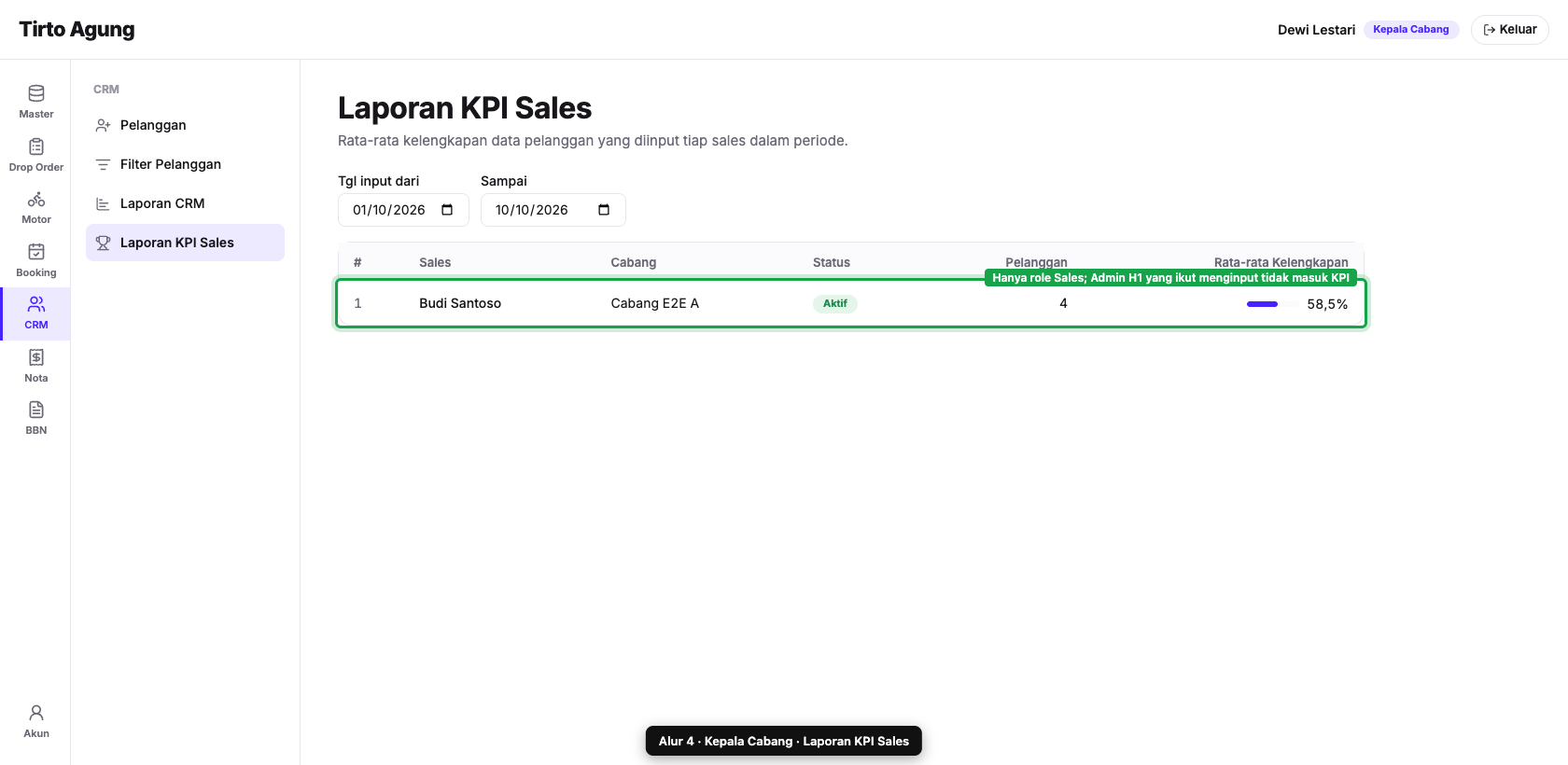Click the Kepala Cabang role badge
Screen dimensions: 1568x765
tap(1410, 30)
